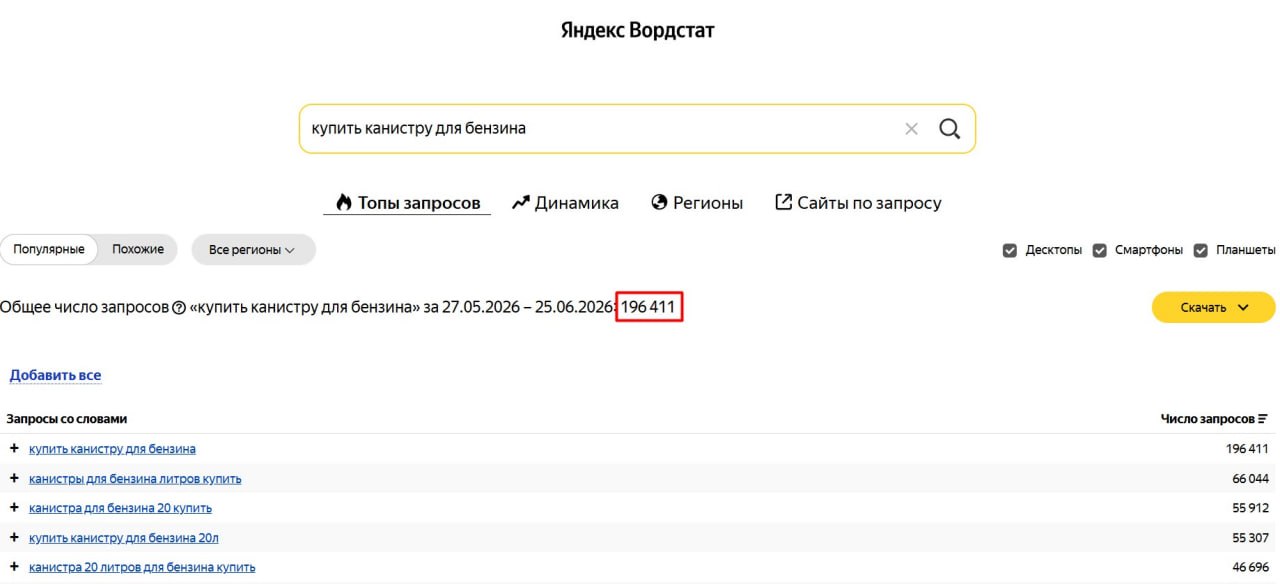The width and height of the screenshot is (1280, 584).
Task: Open link 'купить канистру для бензина 20л'
Action: 124,538
